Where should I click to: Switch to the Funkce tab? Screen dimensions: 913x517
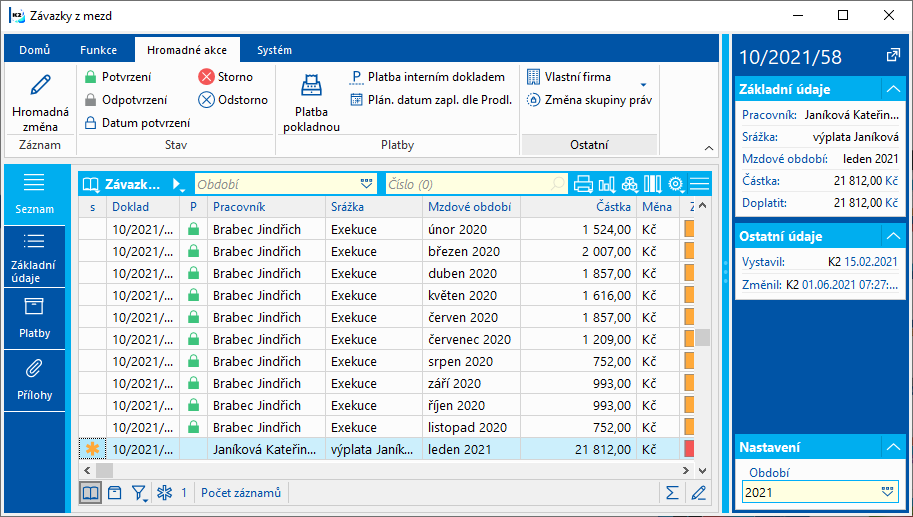click(98, 50)
